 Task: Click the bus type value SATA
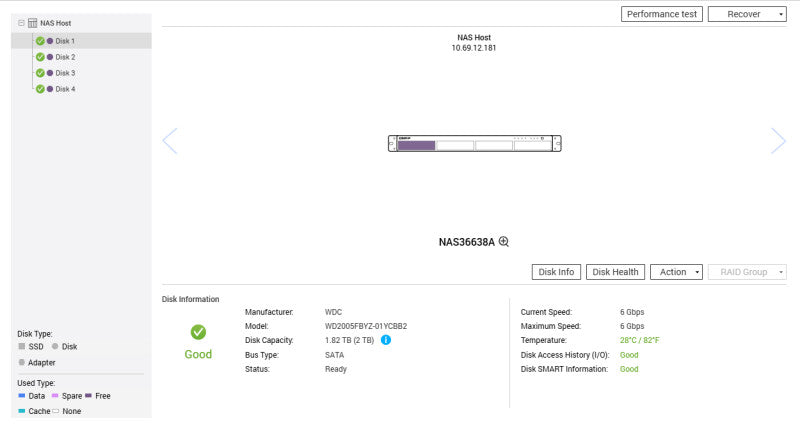coord(334,355)
